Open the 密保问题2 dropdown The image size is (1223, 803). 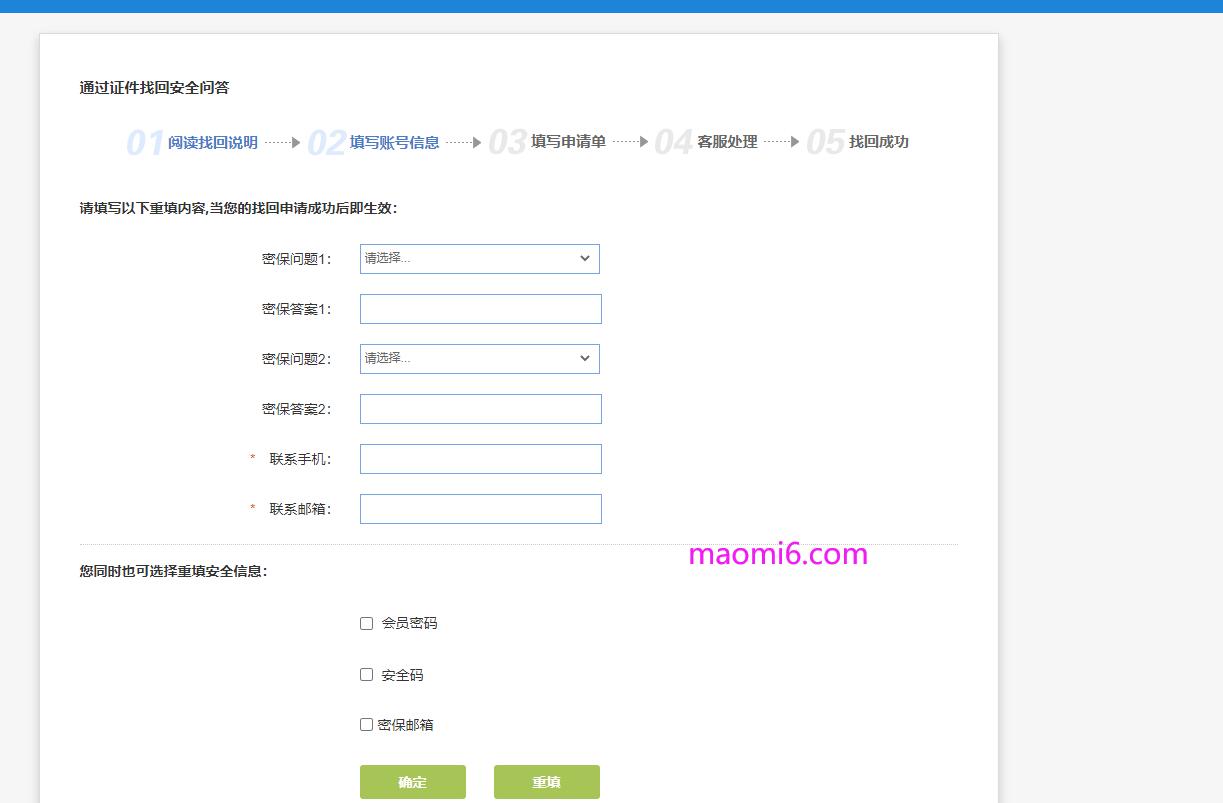coord(480,359)
